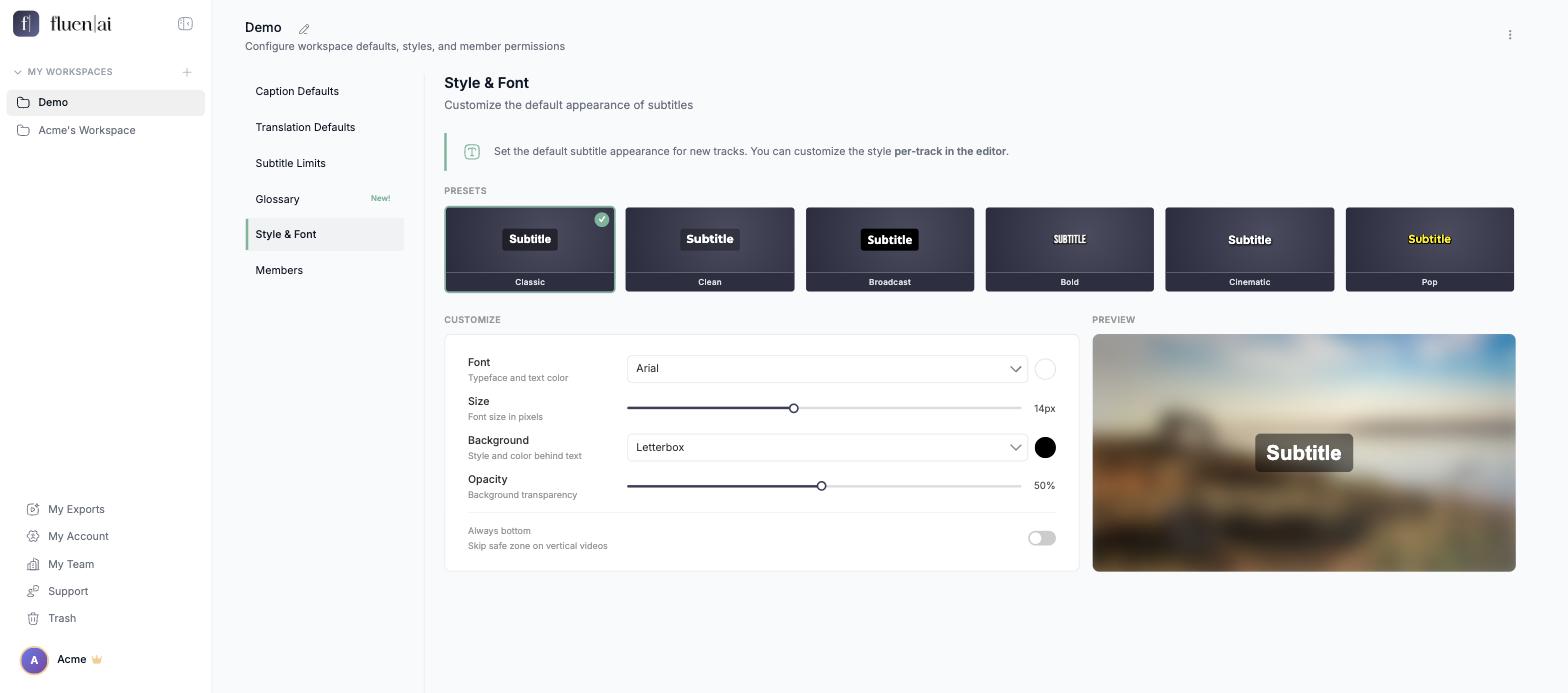Click the My Team icon

(33, 564)
